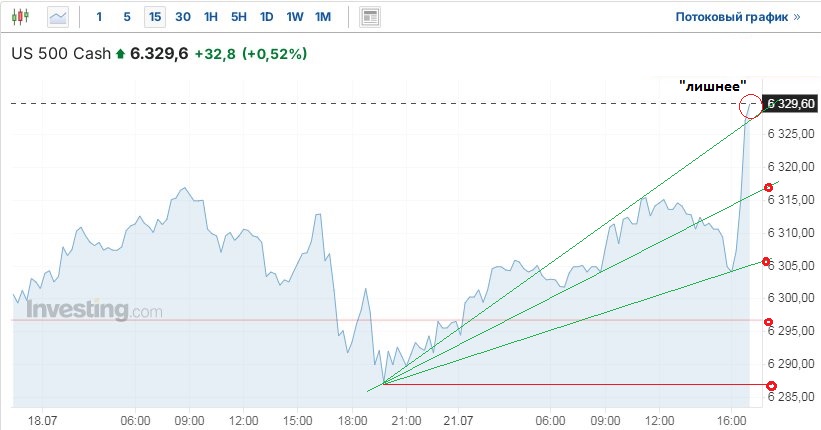Choose the 30 minute interval
Viewport: 821px width, 430px height.
tap(183, 17)
